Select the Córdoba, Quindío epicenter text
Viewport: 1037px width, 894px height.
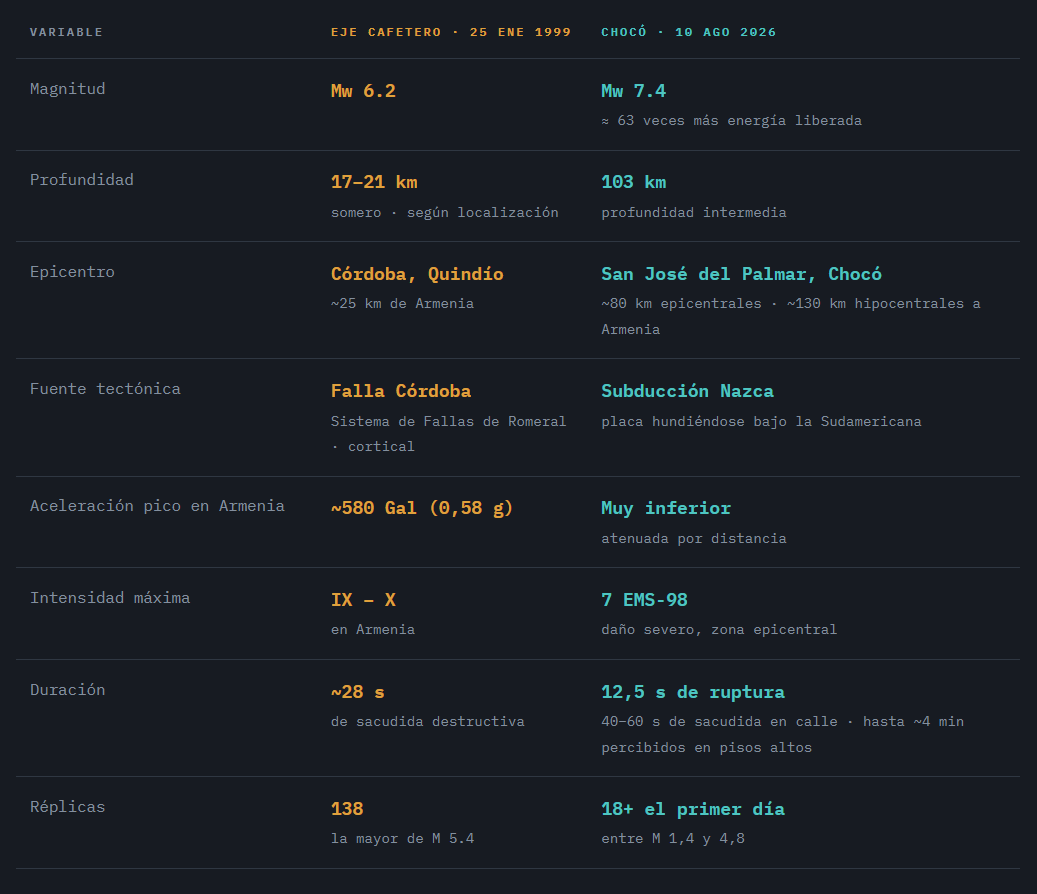[x=417, y=274]
